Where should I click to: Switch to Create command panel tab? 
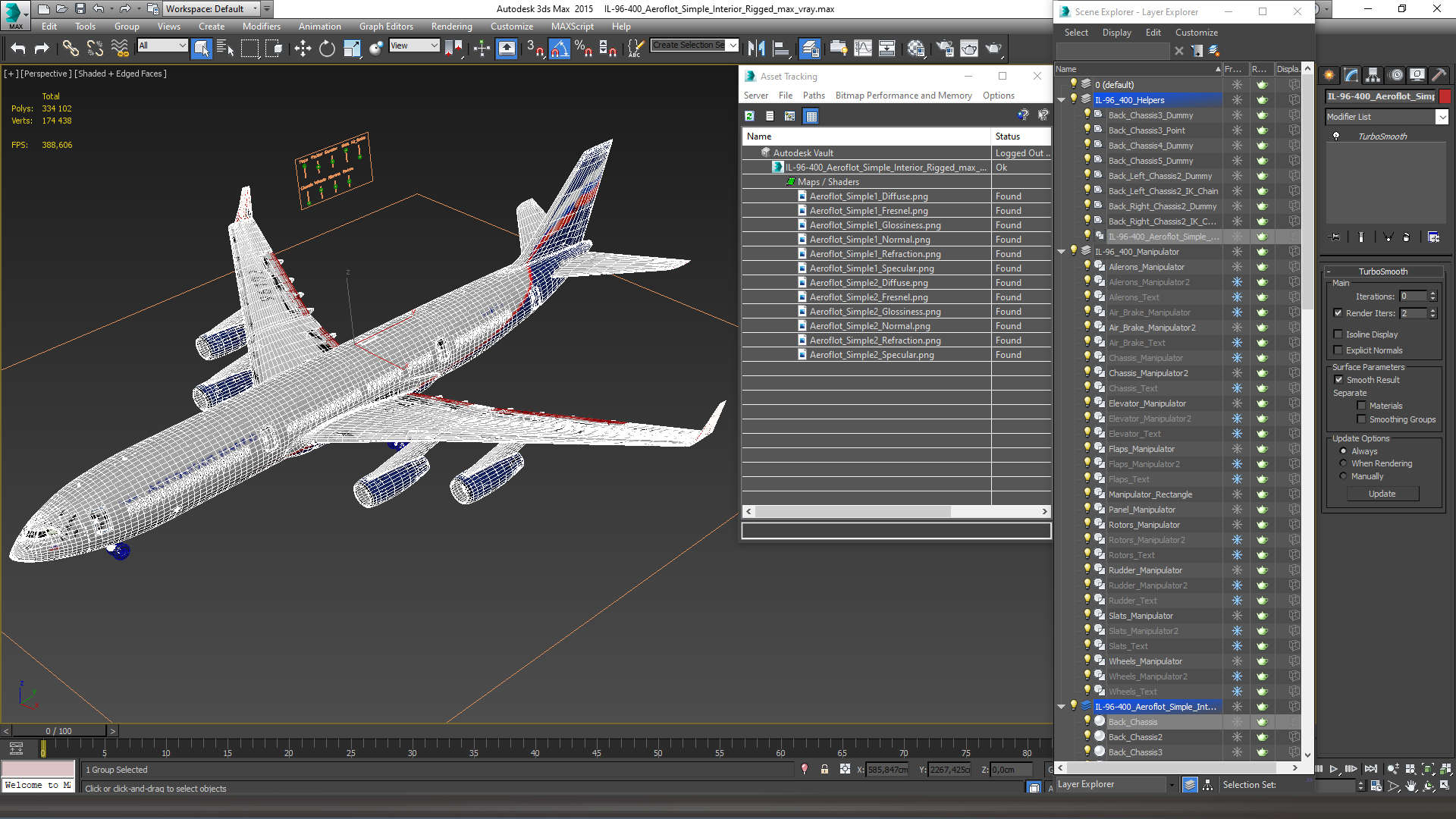(x=1329, y=74)
